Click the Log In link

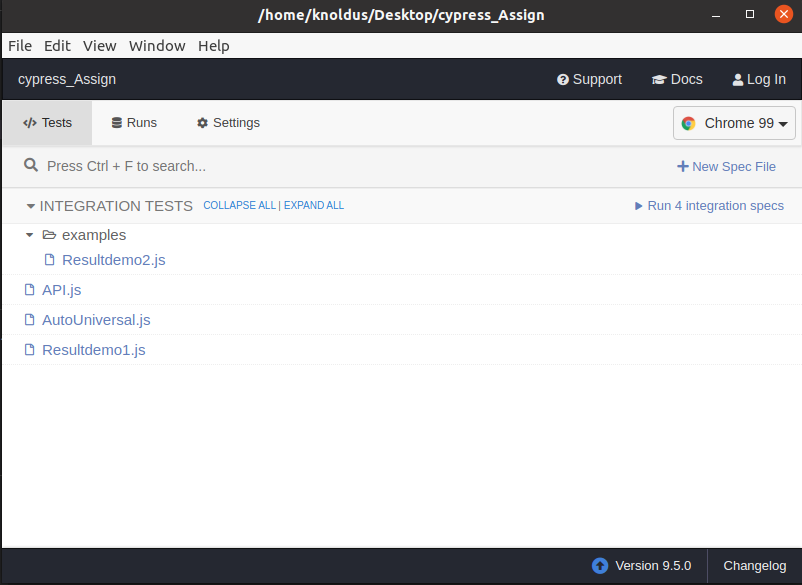pyautogui.click(x=759, y=80)
